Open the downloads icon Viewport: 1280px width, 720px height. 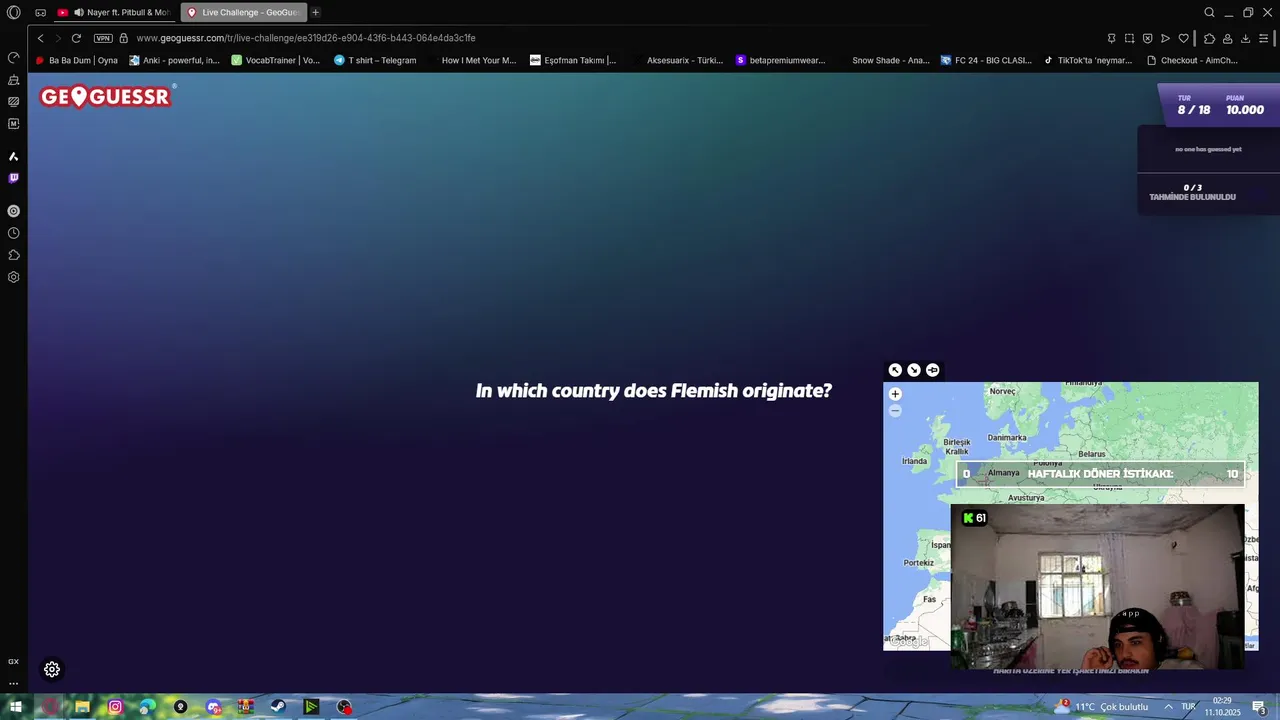[x=1245, y=38]
